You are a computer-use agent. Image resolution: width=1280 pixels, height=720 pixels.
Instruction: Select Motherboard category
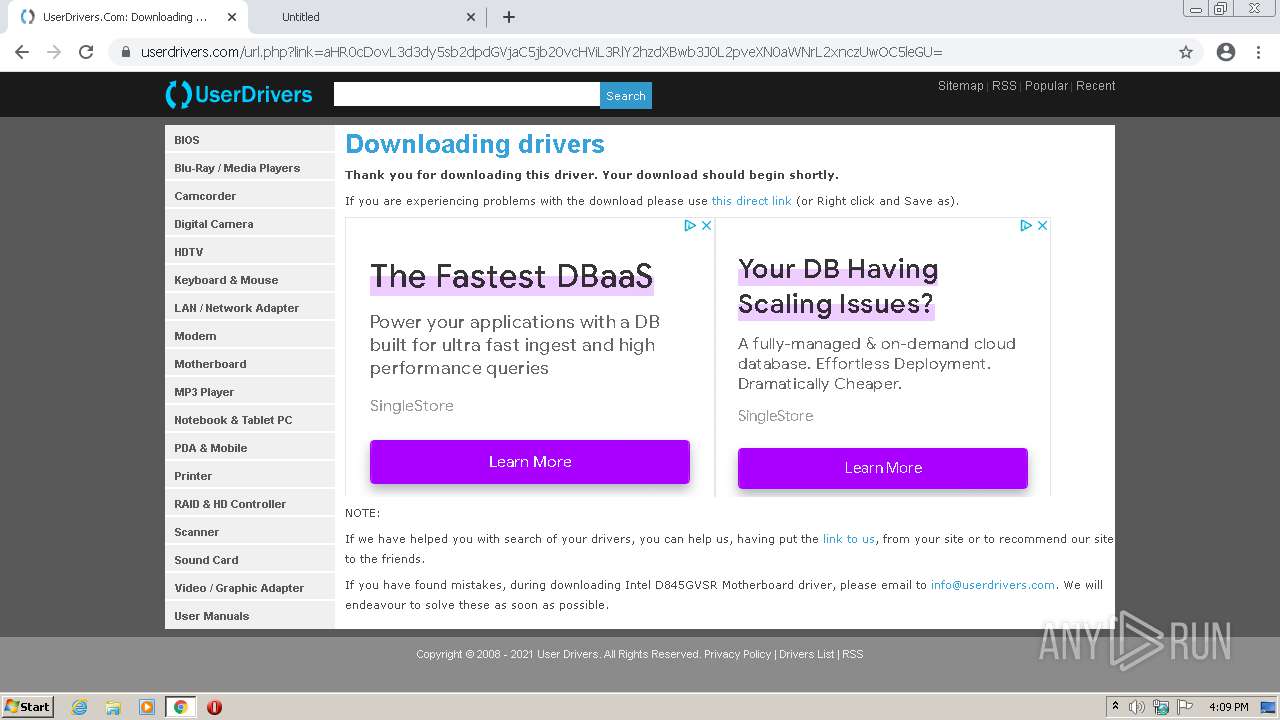pyautogui.click(x=250, y=364)
